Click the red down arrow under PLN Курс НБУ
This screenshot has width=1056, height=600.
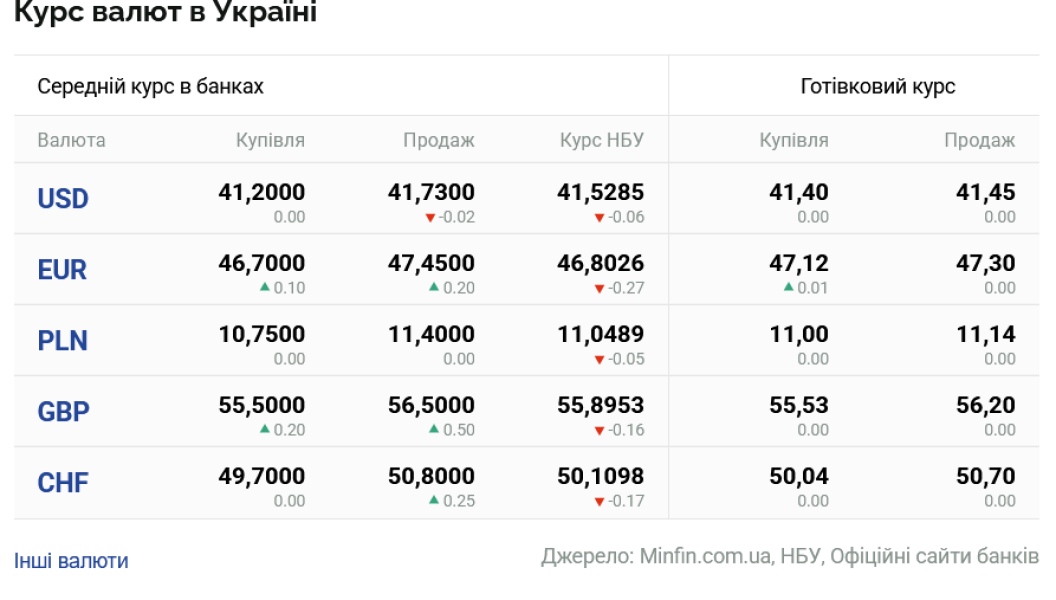point(600,360)
